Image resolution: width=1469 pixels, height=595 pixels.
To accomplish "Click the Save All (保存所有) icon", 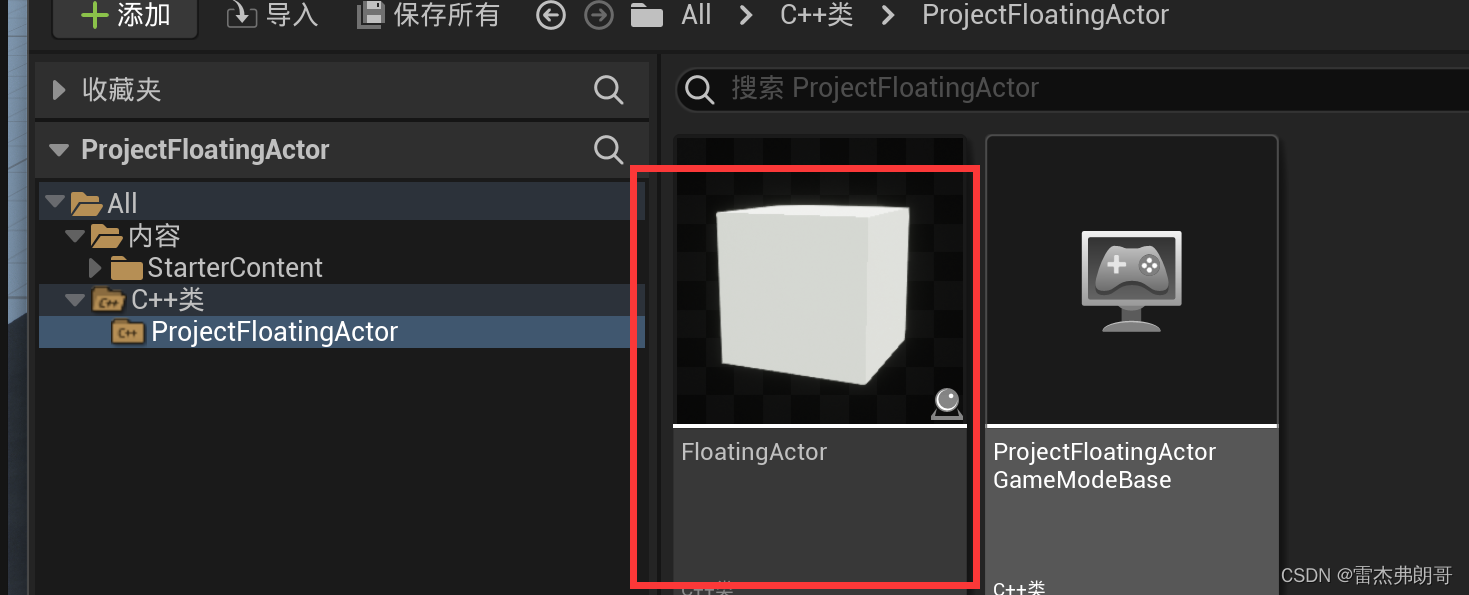I will (370, 15).
